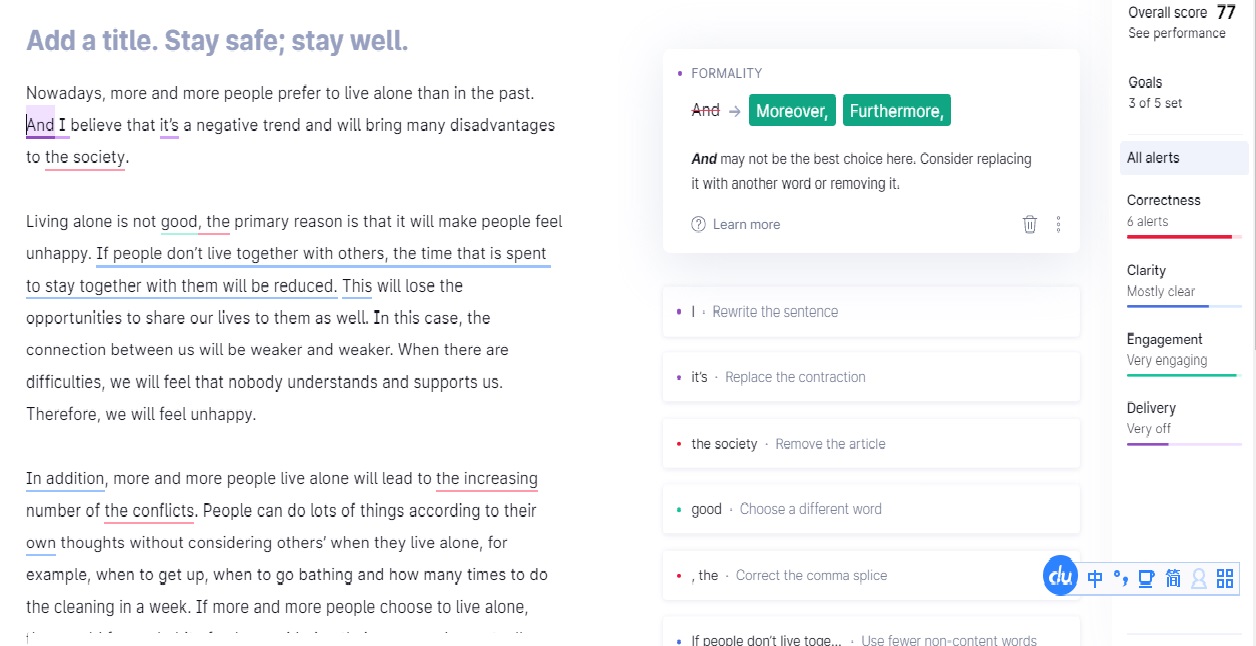Click the document title field
The image size is (1256, 646).
[x=217, y=41]
